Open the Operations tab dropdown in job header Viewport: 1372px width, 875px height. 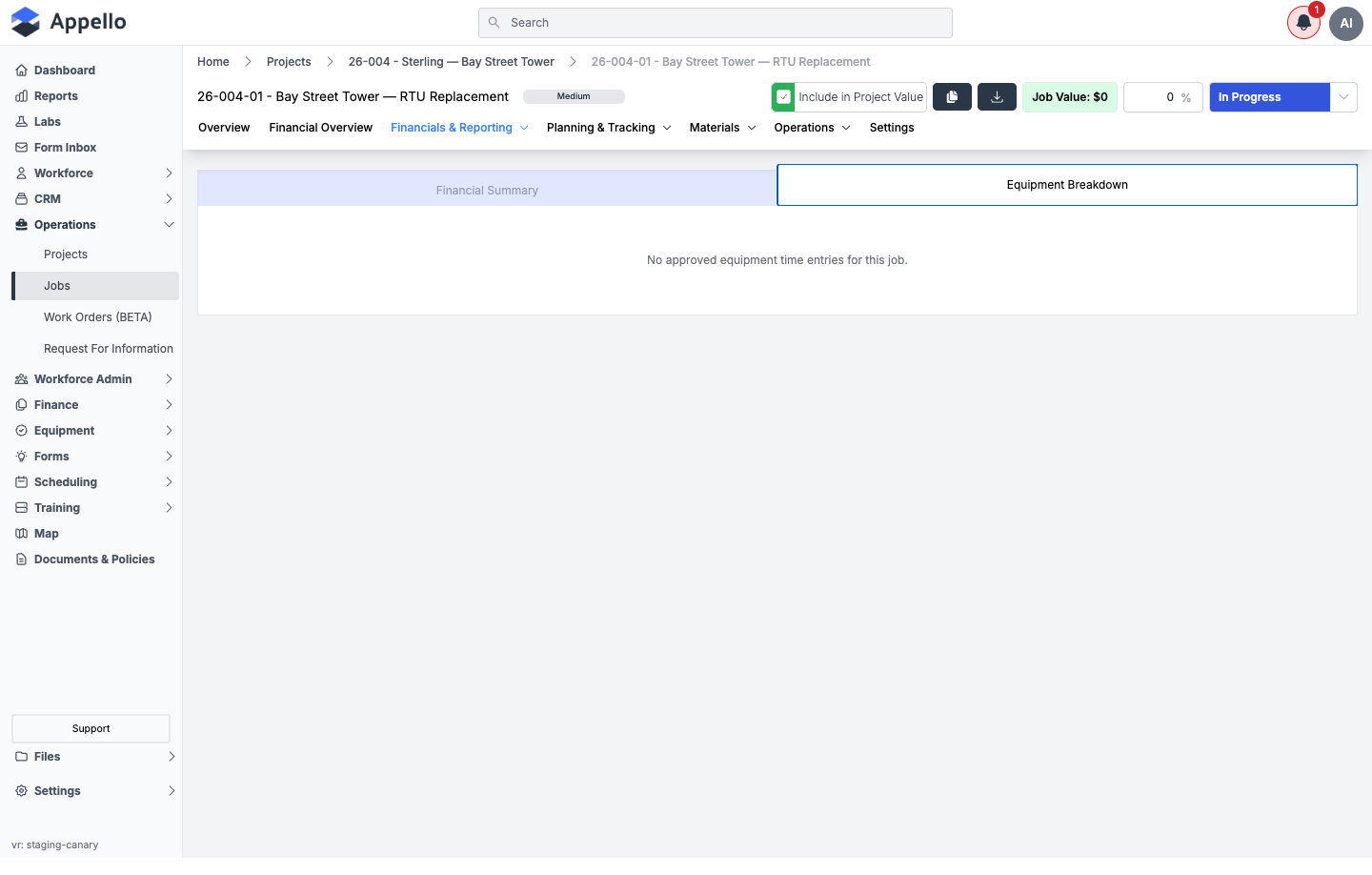[812, 128]
